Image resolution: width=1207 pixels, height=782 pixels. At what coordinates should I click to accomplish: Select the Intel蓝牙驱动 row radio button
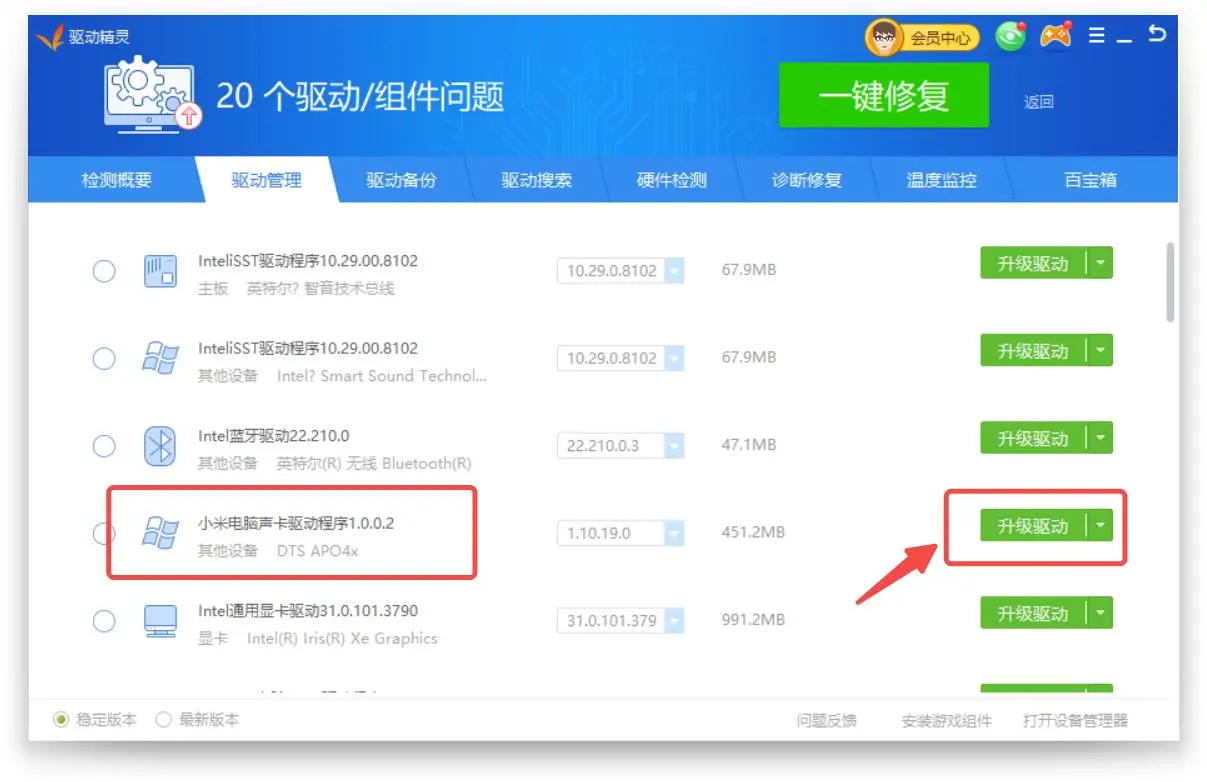tap(104, 446)
